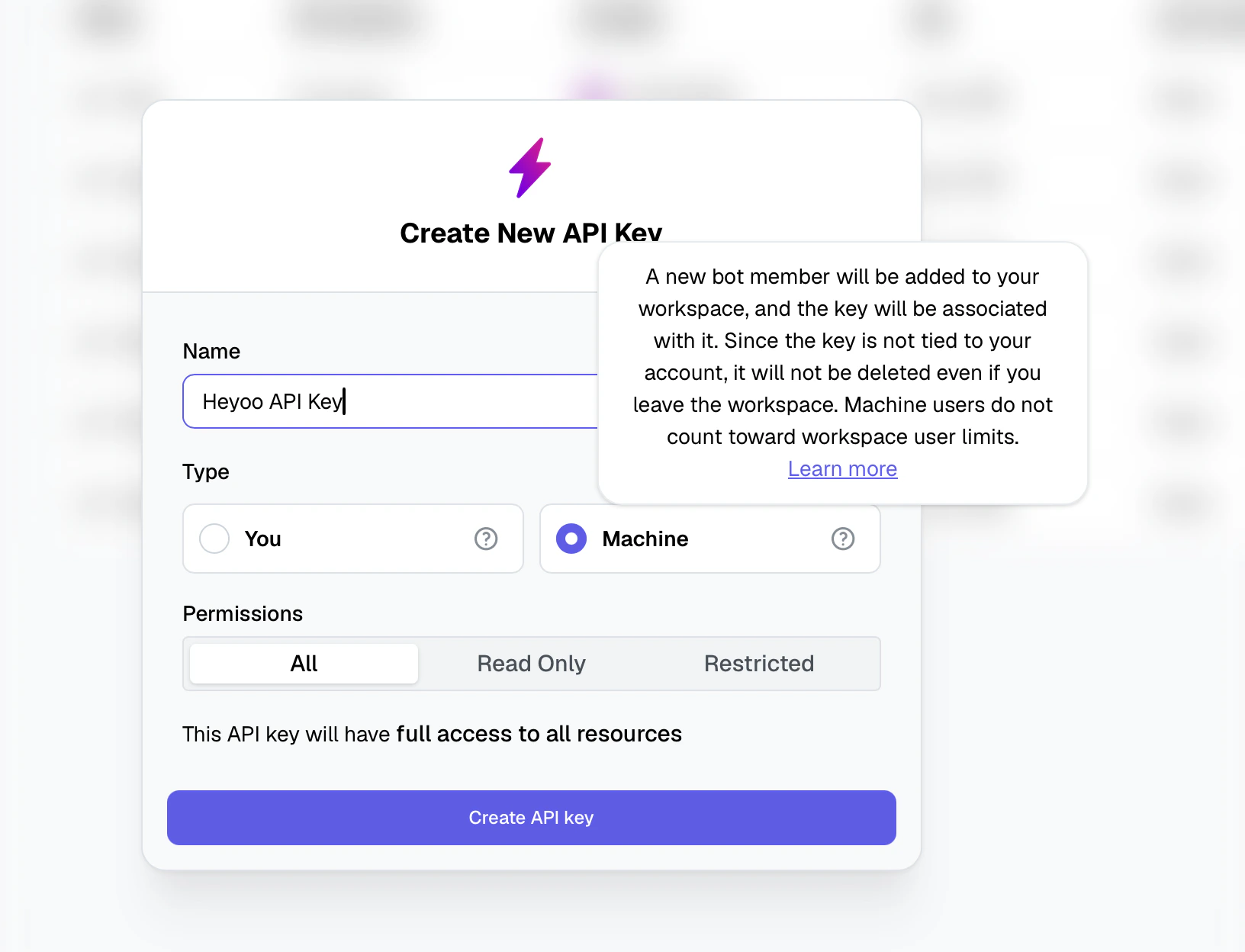Click the Create New API Key title
1245x952 pixels.
click(531, 233)
